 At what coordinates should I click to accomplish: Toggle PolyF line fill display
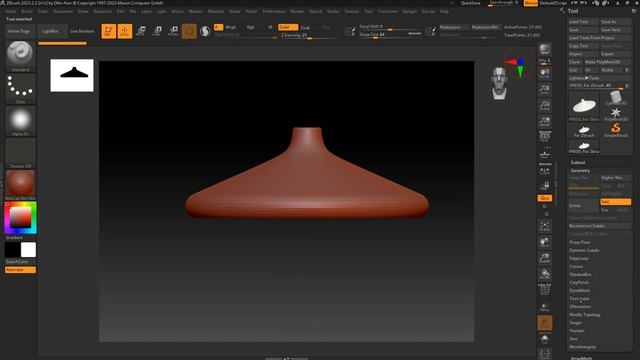(x=544, y=290)
